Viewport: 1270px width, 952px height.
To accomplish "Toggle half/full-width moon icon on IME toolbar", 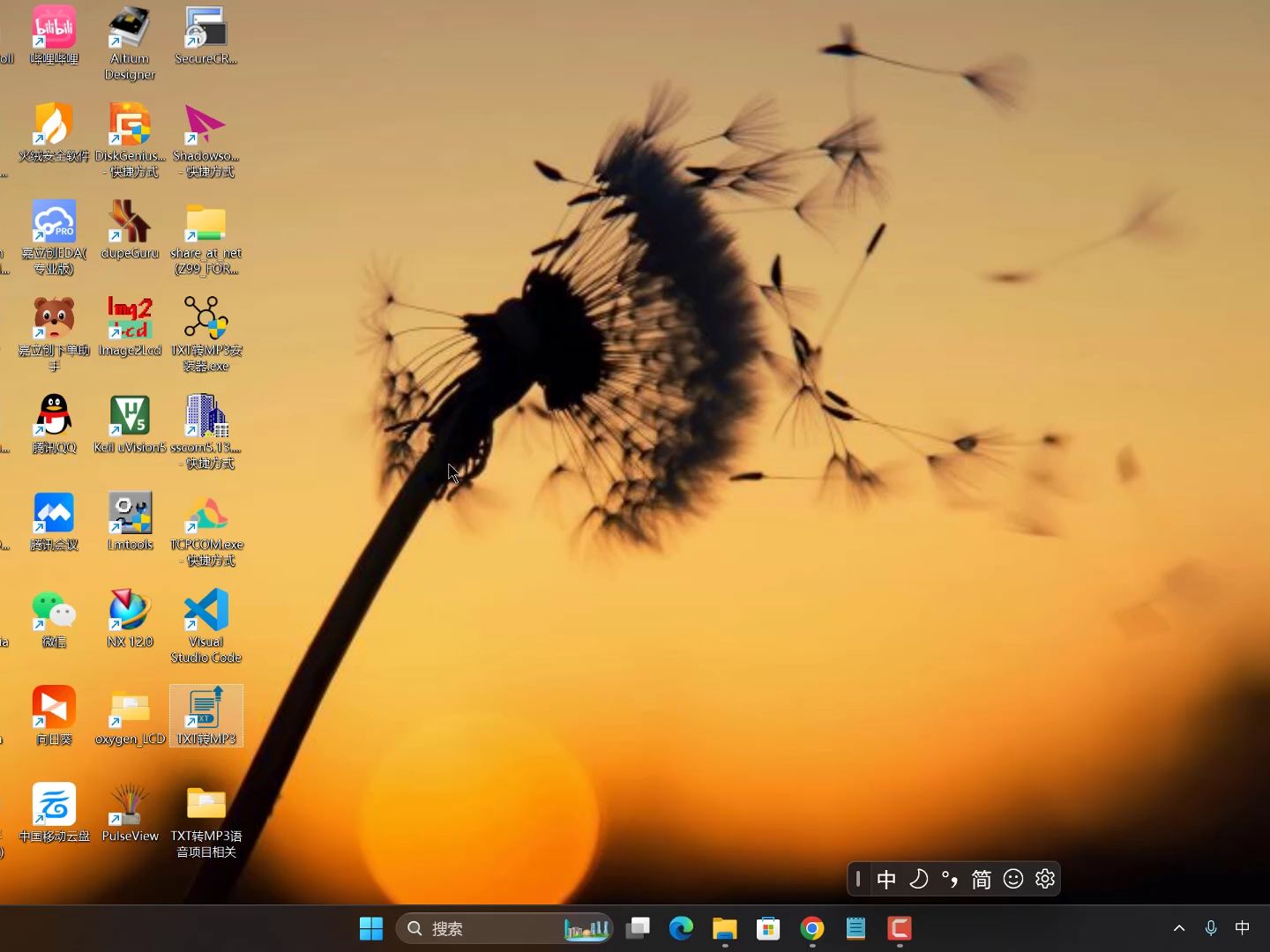I will click(918, 879).
